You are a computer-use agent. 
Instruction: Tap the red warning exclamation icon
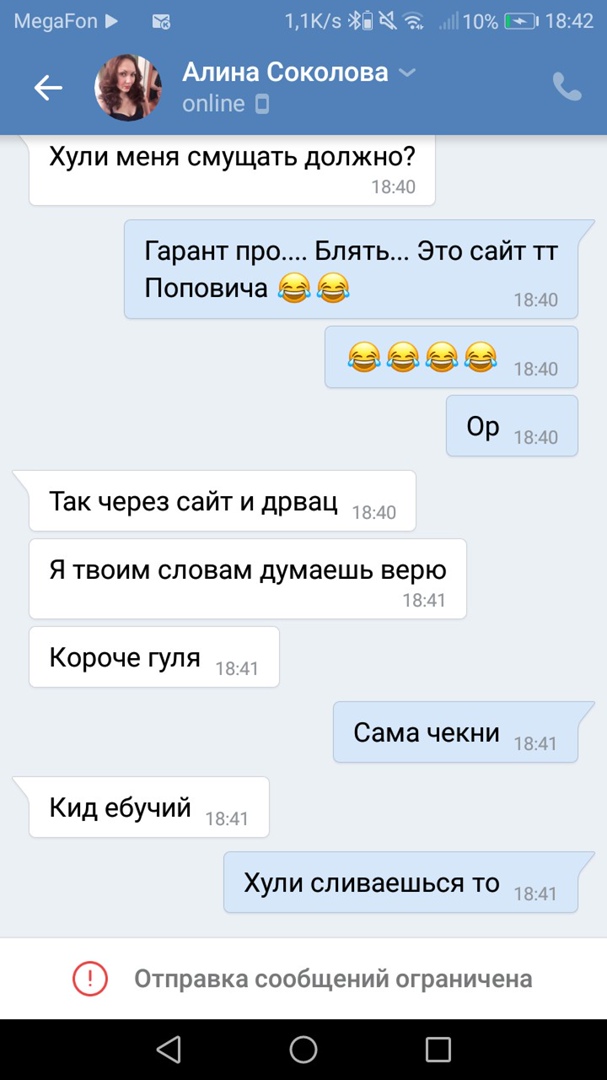click(90, 978)
